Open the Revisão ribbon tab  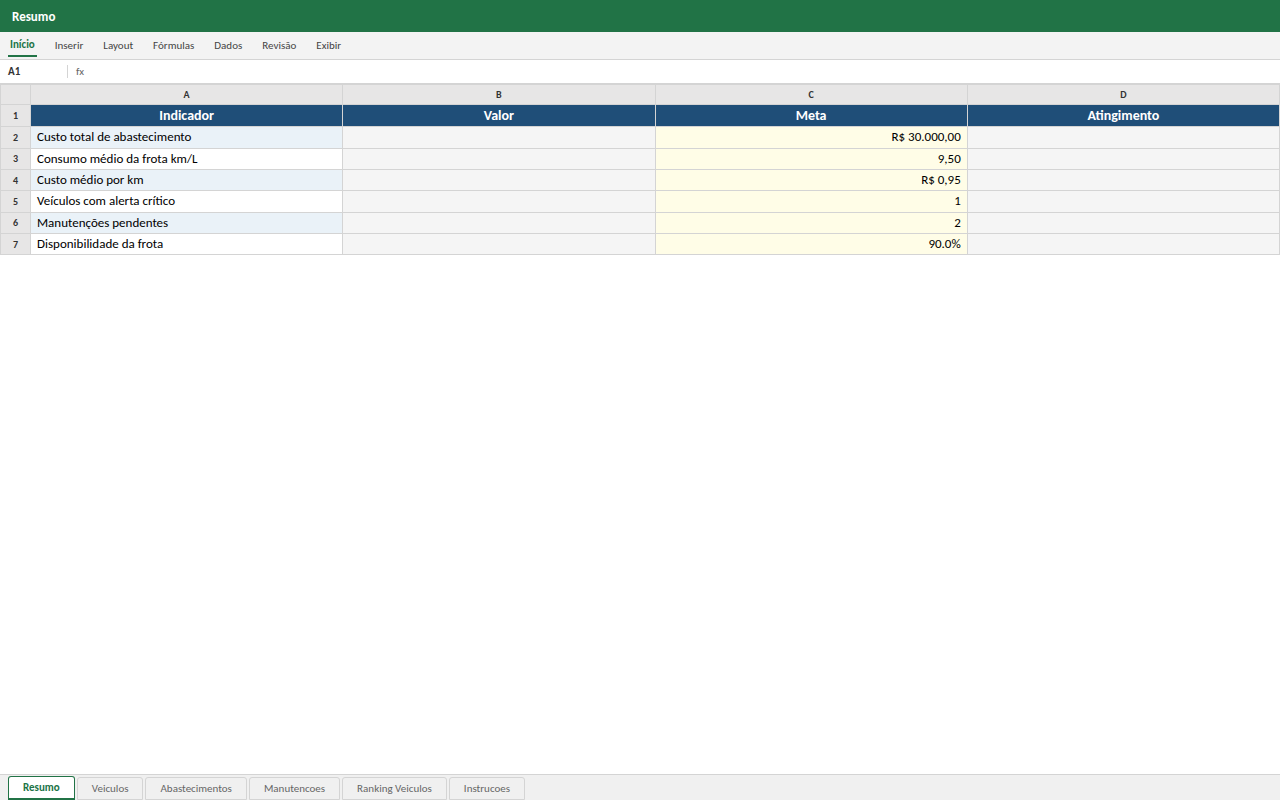tap(279, 46)
